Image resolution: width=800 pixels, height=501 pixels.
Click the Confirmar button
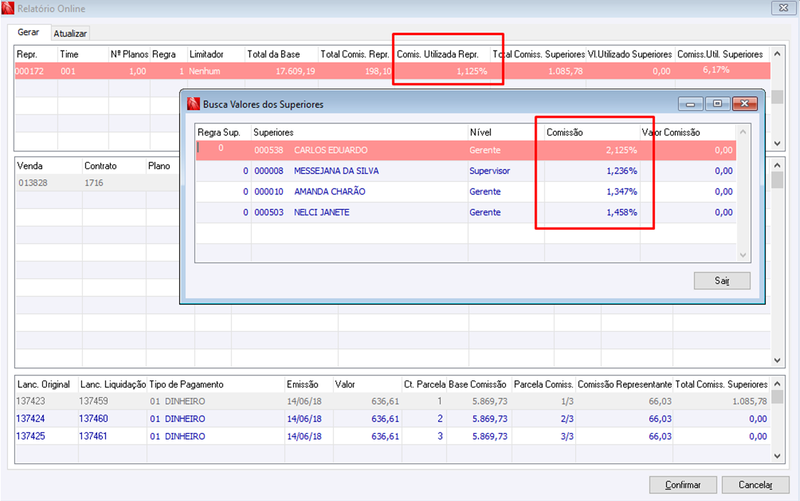coord(683,485)
